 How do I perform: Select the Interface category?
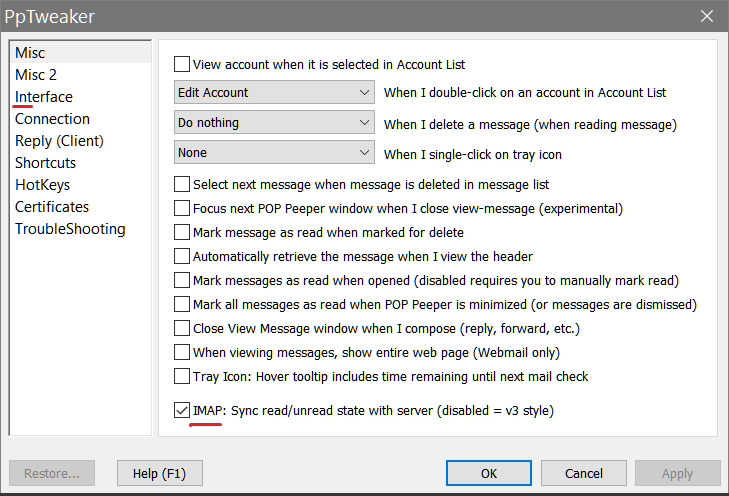coord(44,97)
